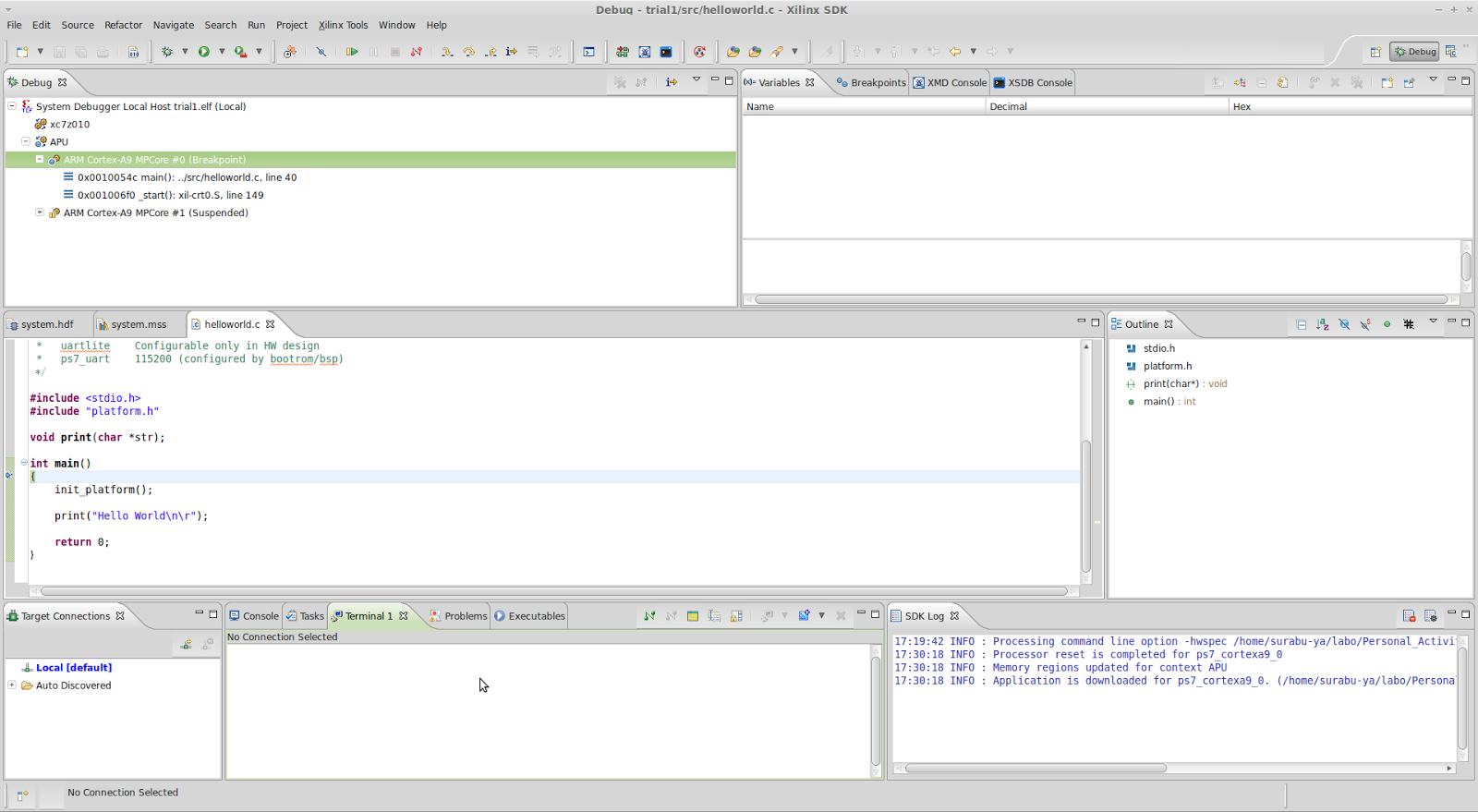
Task: Click the Step Return icon
Action: (x=491, y=52)
